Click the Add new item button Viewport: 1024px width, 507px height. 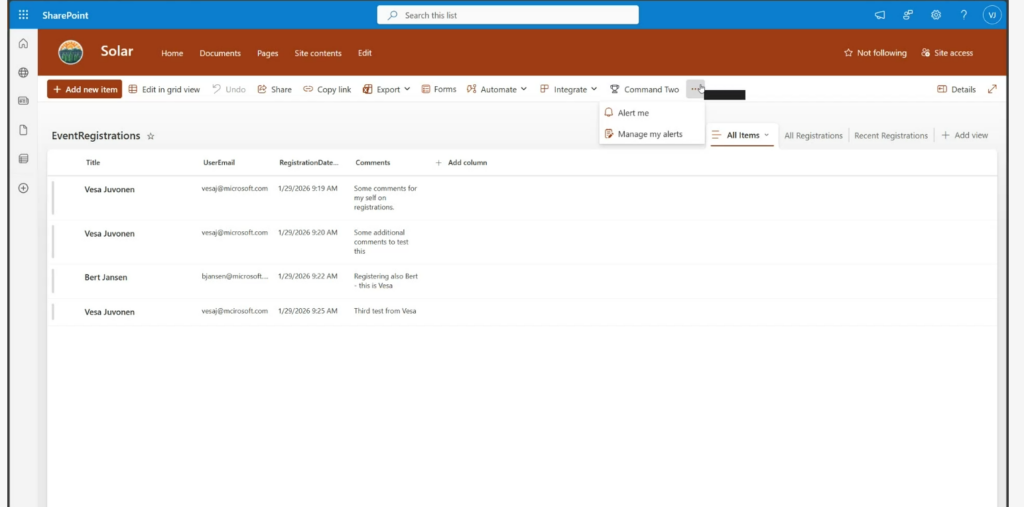84,89
